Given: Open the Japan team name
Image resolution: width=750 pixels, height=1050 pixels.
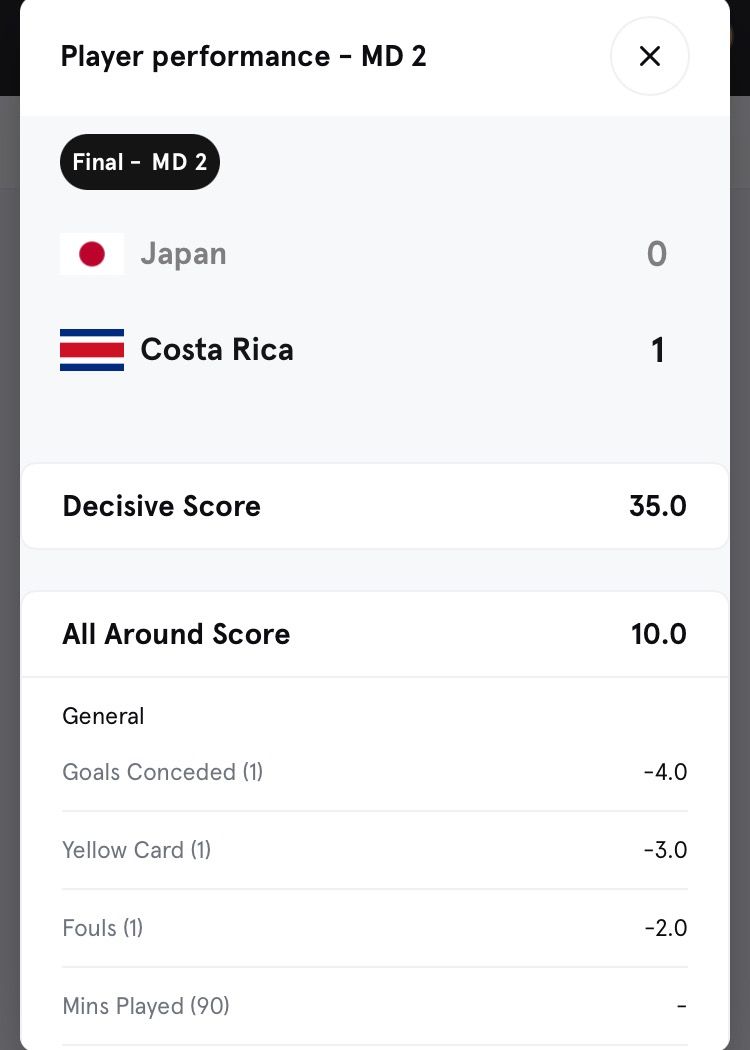Looking at the screenshot, I should tap(183, 254).
